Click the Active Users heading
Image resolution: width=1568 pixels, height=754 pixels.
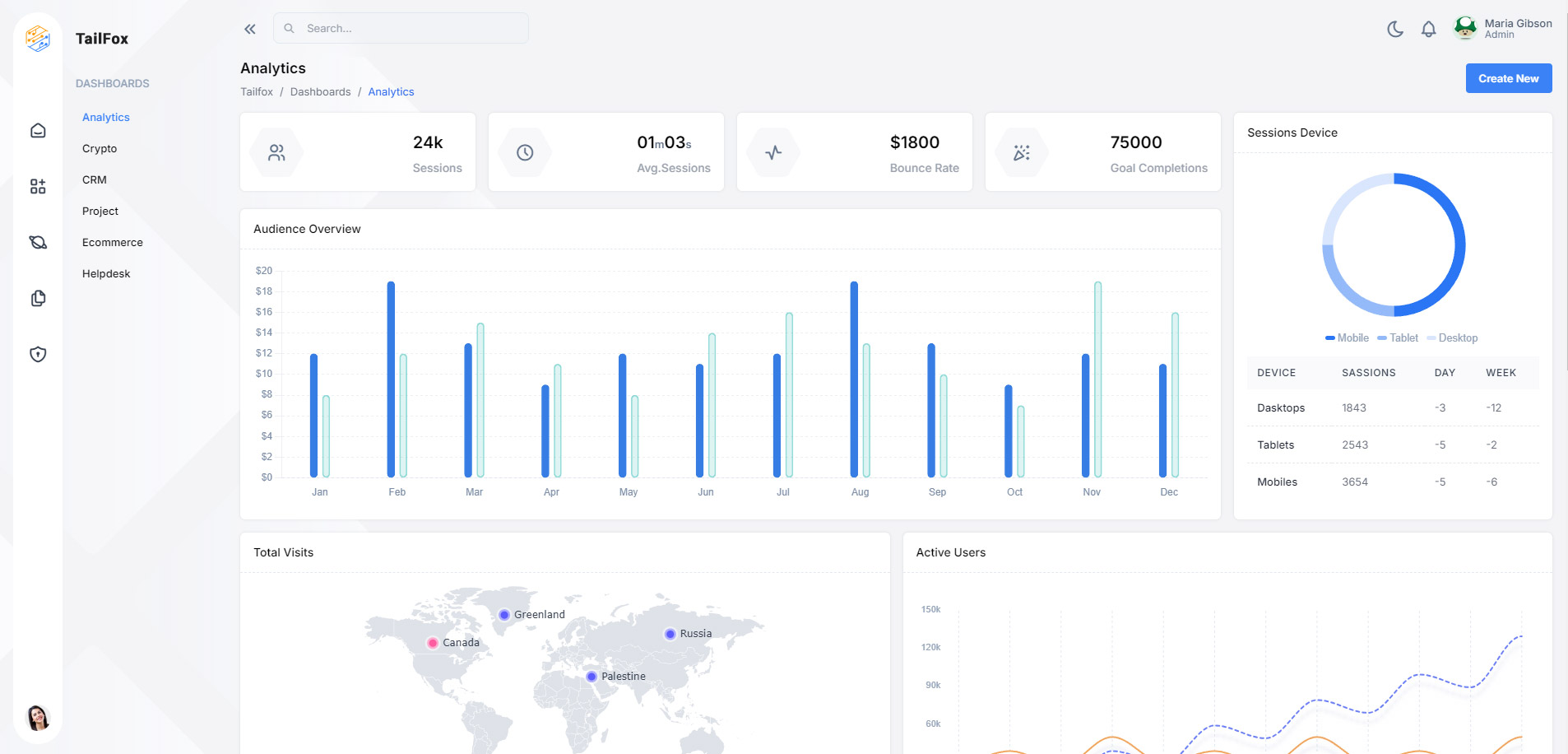(950, 553)
